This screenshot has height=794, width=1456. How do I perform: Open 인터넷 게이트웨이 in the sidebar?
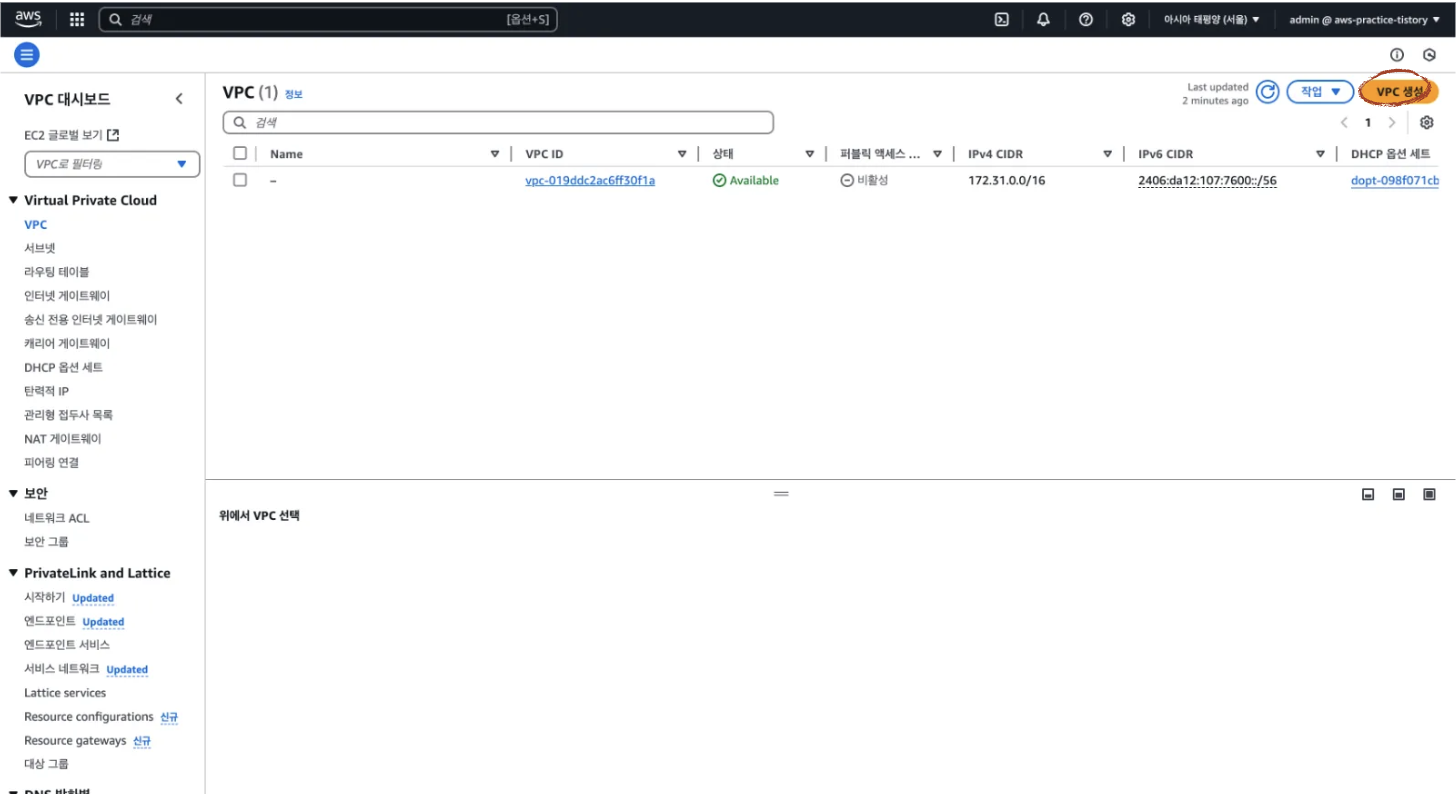pyautogui.click(x=67, y=296)
